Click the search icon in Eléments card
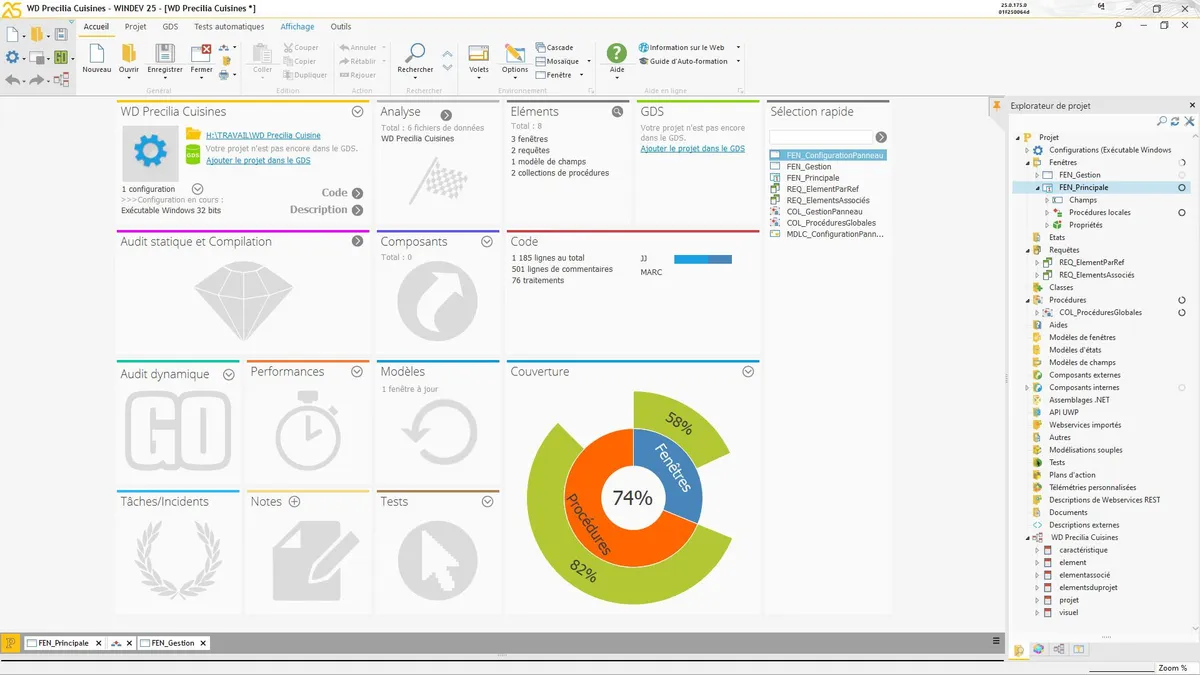The width and height of the screenshot is (1200, 675). 618,112
